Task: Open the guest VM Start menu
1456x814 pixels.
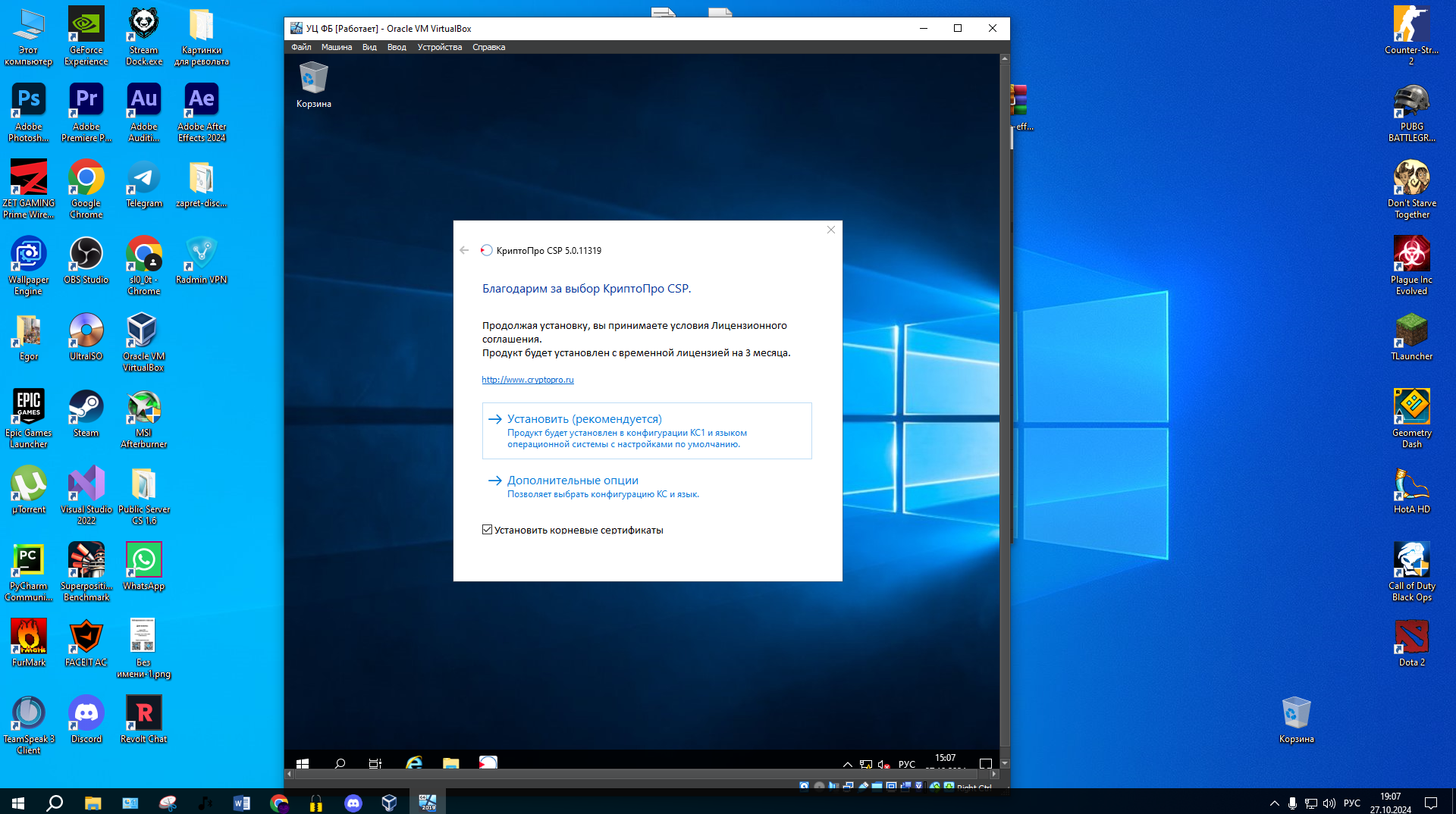Action: [x=303, y=762]
